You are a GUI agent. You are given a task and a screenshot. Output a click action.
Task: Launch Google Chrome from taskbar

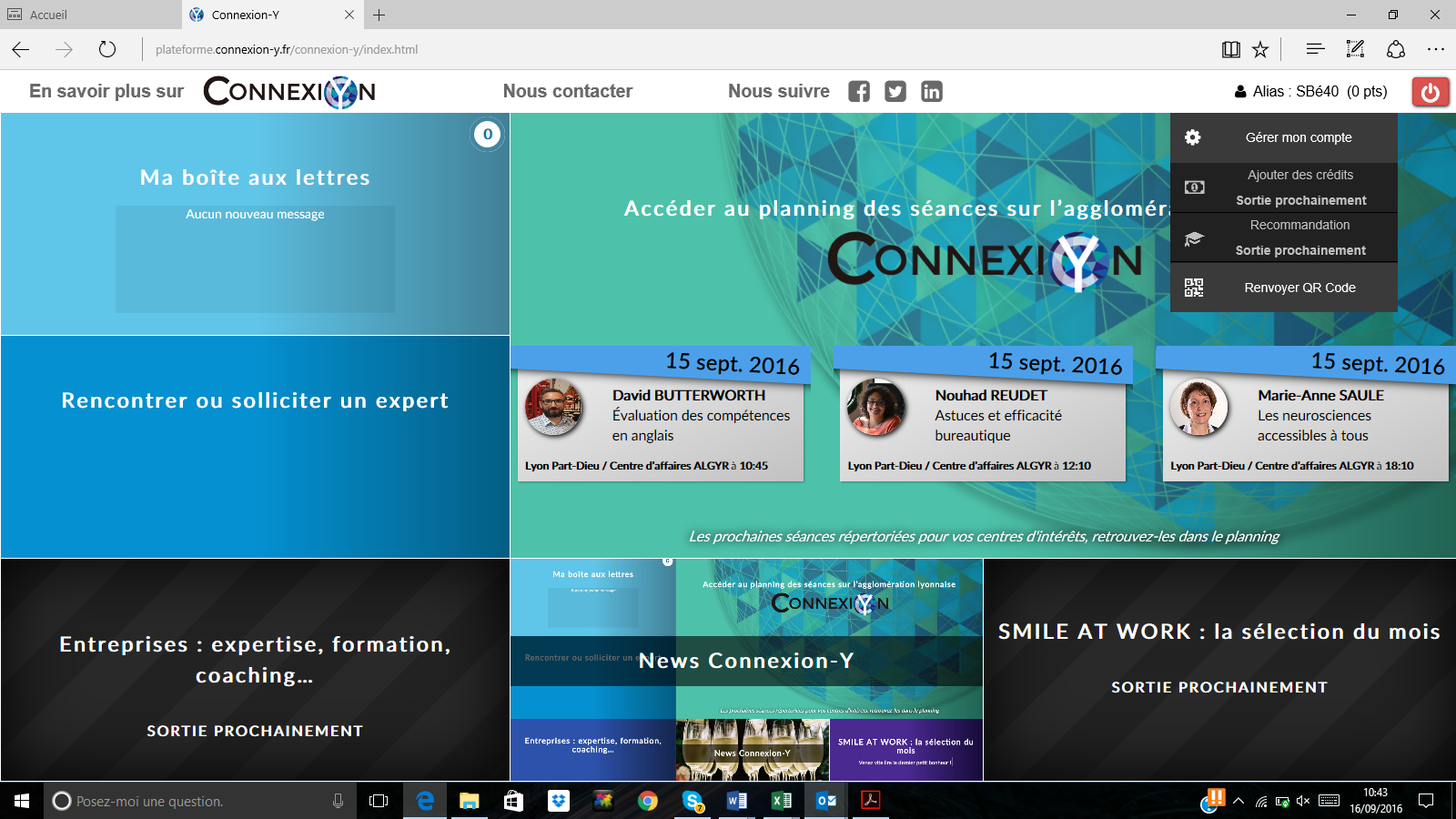[x=648, y=801]
